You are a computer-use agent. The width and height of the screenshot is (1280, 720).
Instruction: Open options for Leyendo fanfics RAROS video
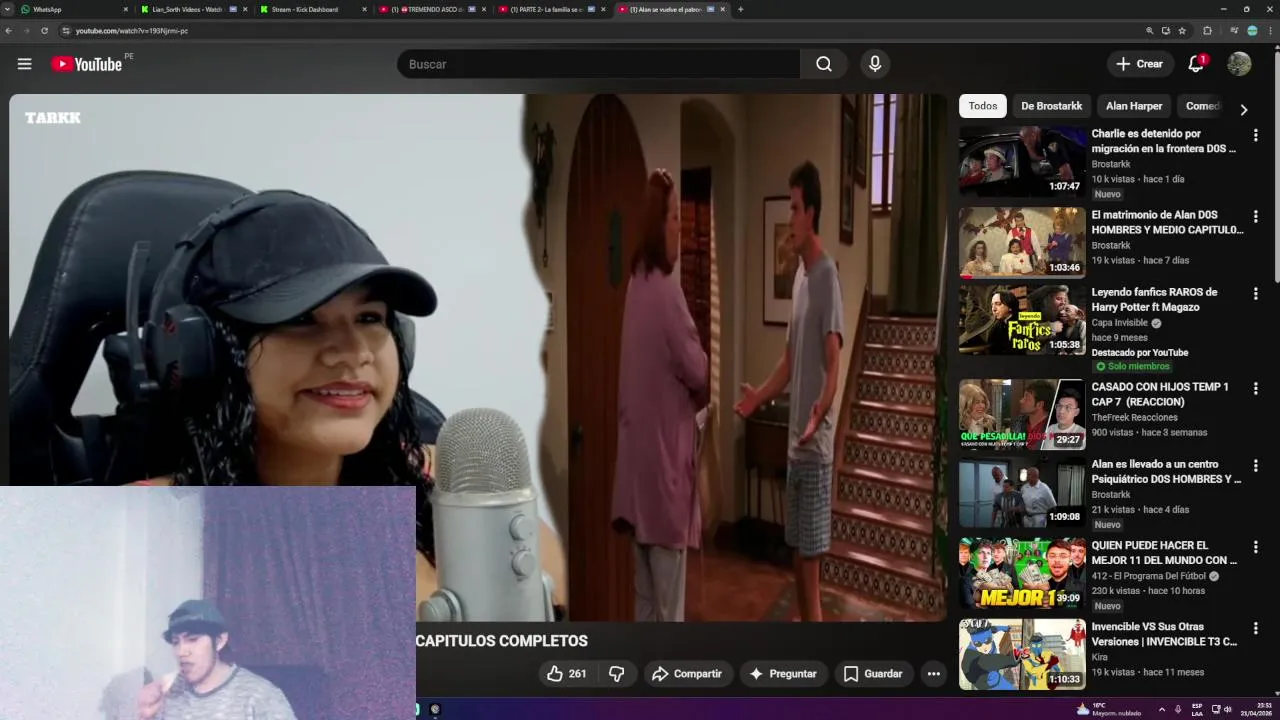pyautogui.click(x=1255, y=293)
